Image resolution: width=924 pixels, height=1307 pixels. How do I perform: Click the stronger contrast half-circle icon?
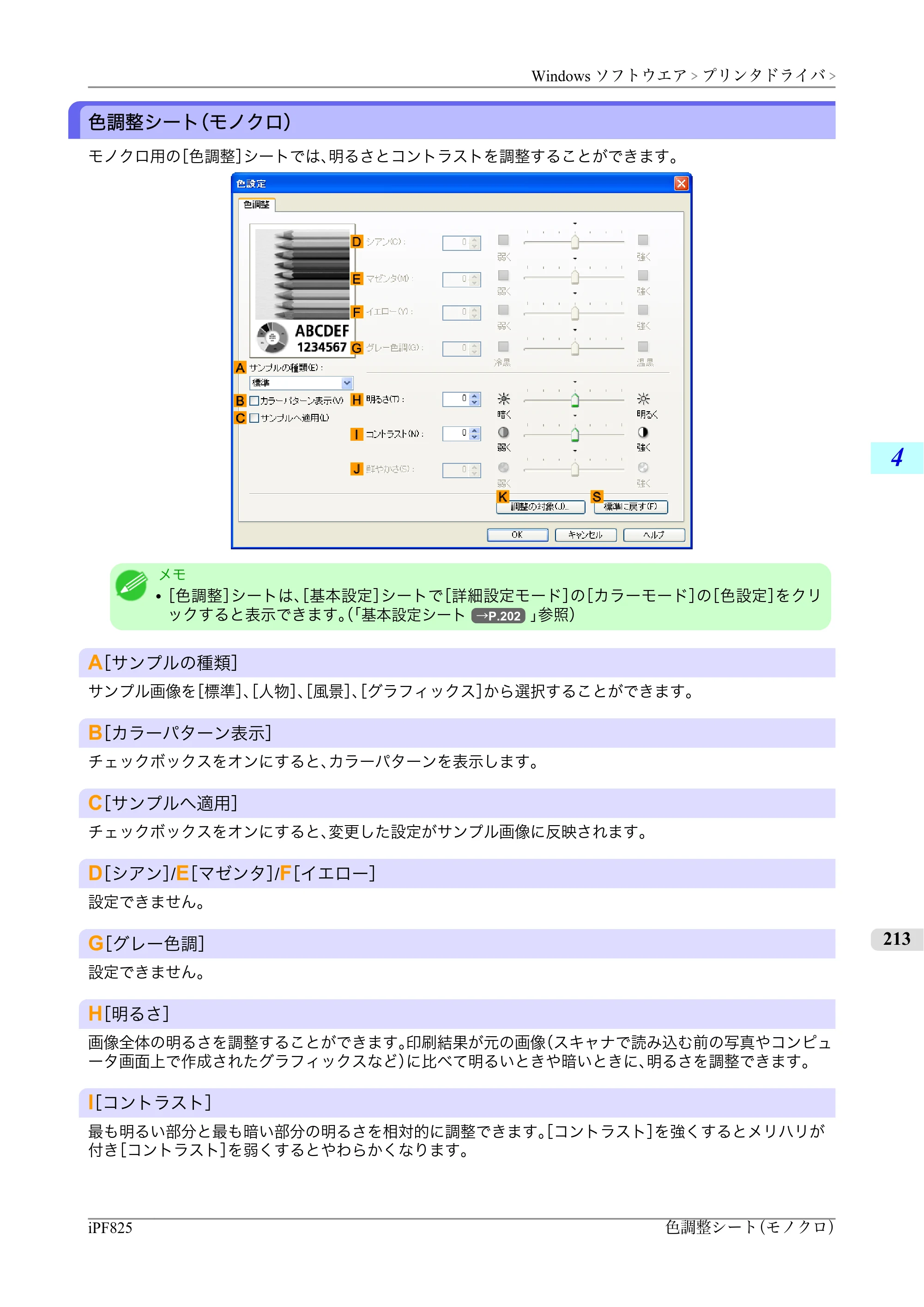643,432
